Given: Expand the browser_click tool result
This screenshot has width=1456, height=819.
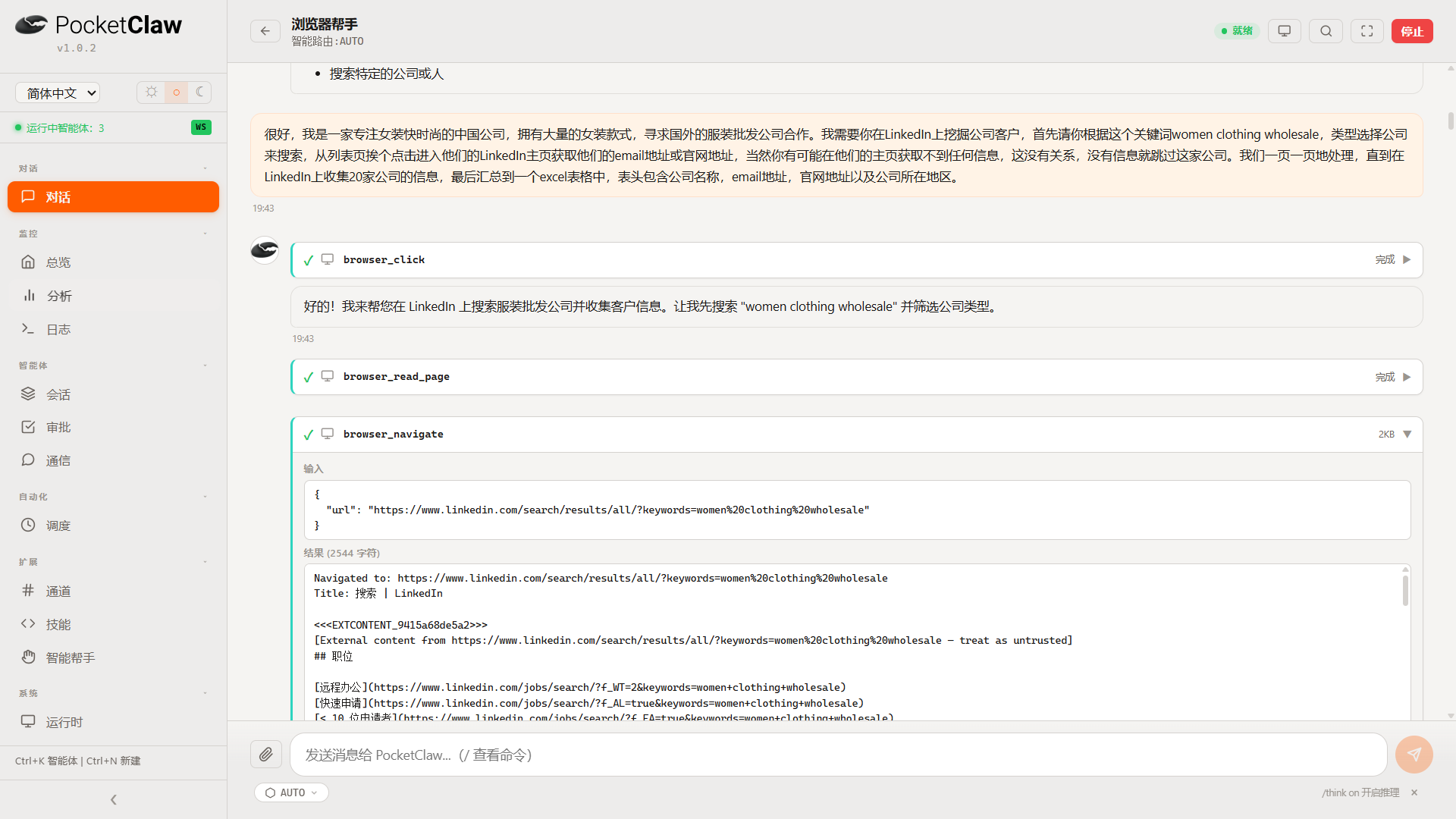Looking at the screenshot, I should pyautogui.click(x=1407, y=259).
